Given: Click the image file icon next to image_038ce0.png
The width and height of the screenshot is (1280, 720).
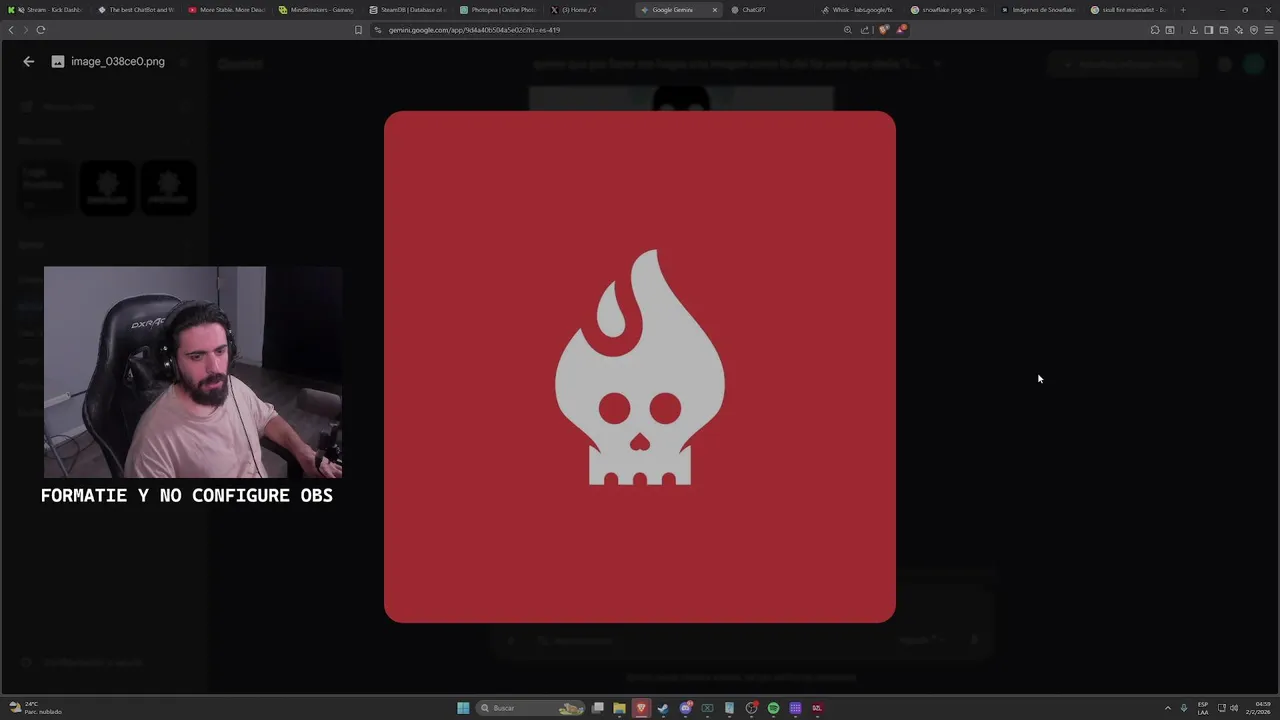Looking at the screenshot, I should coord(58,61).
